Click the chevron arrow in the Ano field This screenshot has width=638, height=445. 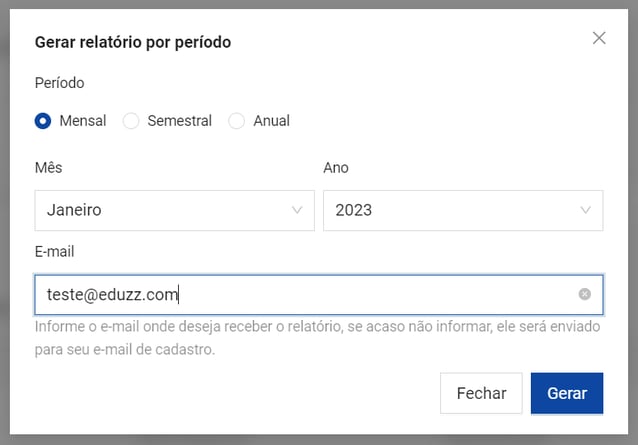[x=585, y=210]
